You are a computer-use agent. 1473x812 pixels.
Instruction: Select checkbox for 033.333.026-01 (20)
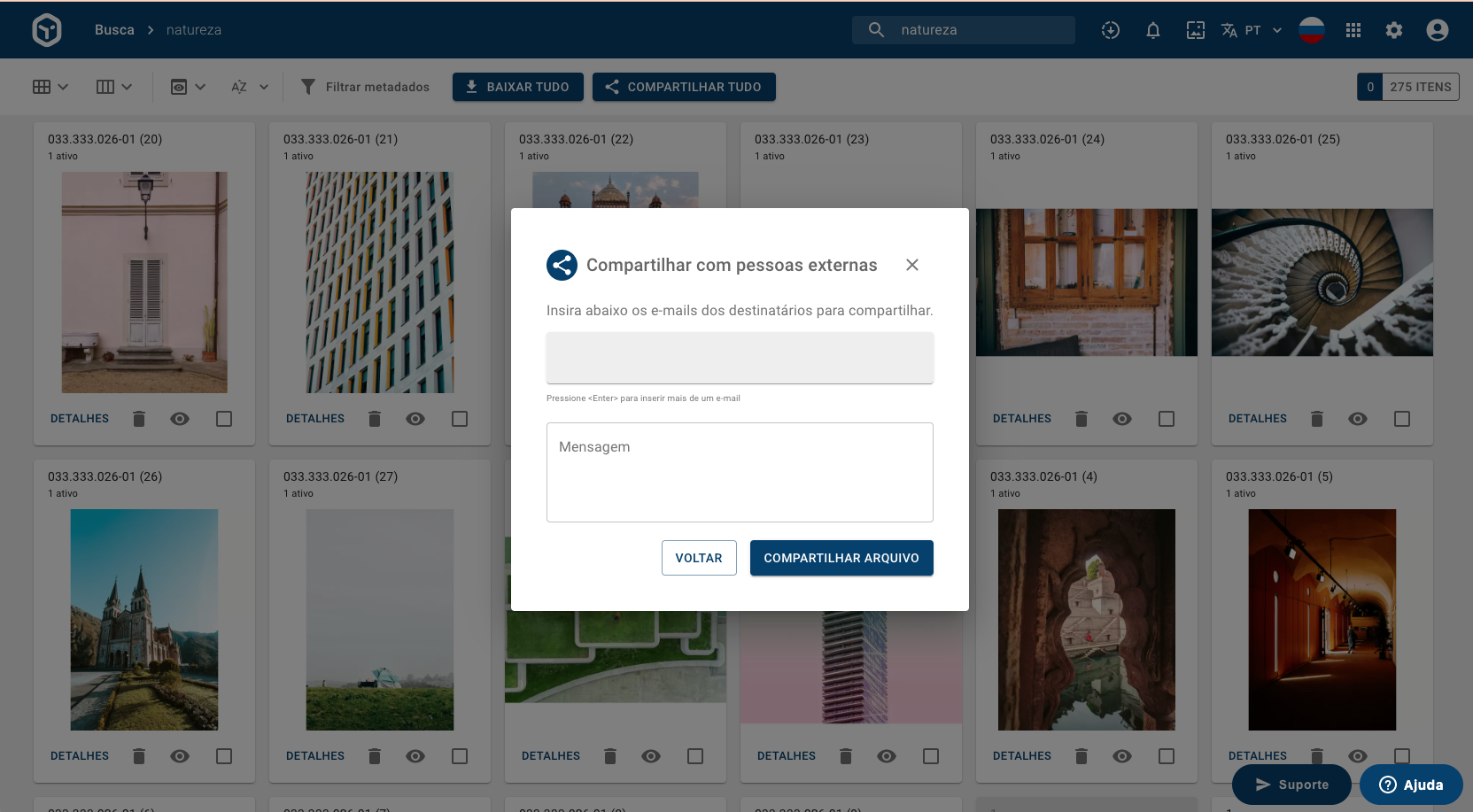click(x=224, y=419)
